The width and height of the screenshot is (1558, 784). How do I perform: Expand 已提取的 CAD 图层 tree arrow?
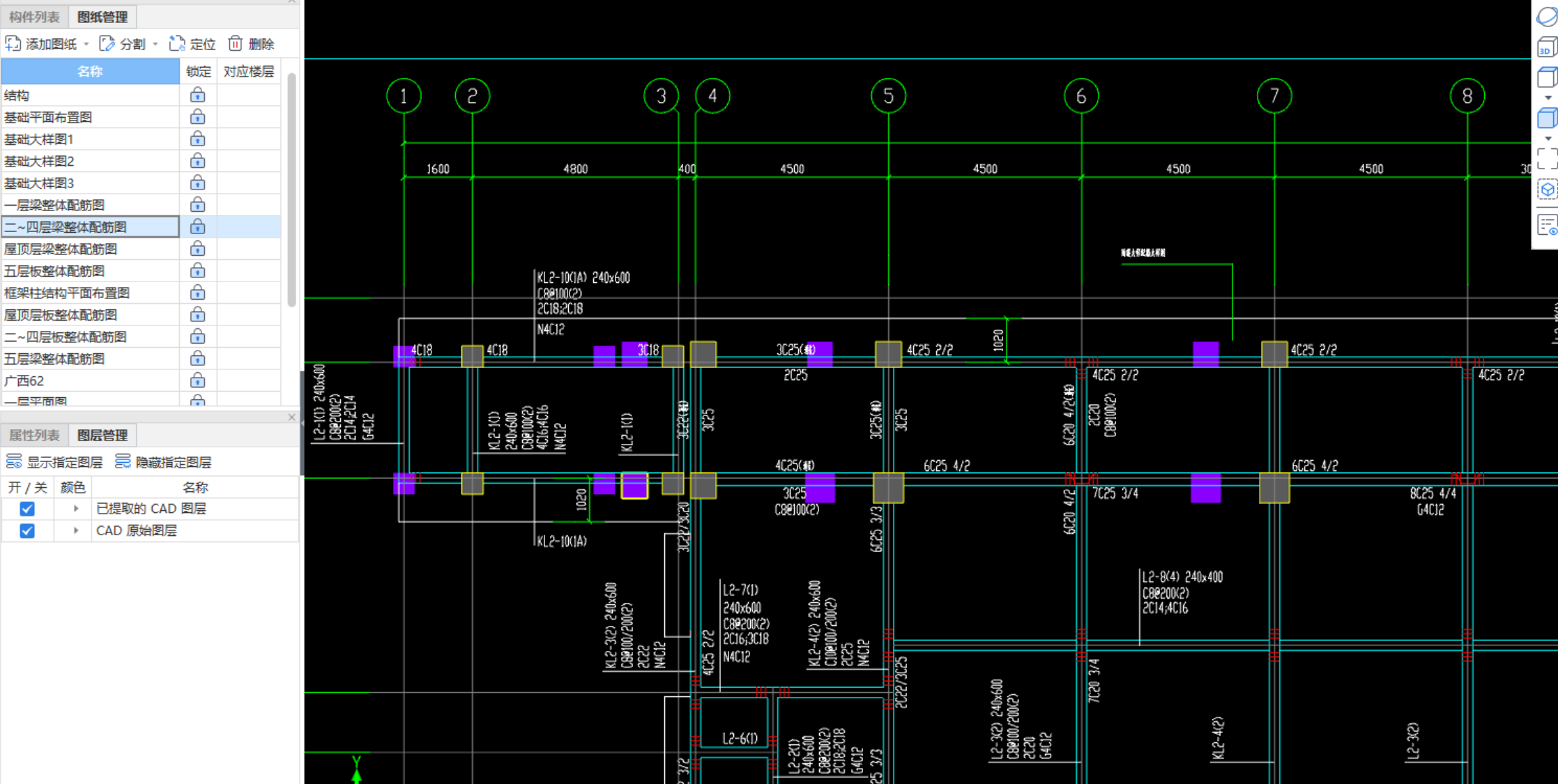[76, 509]
